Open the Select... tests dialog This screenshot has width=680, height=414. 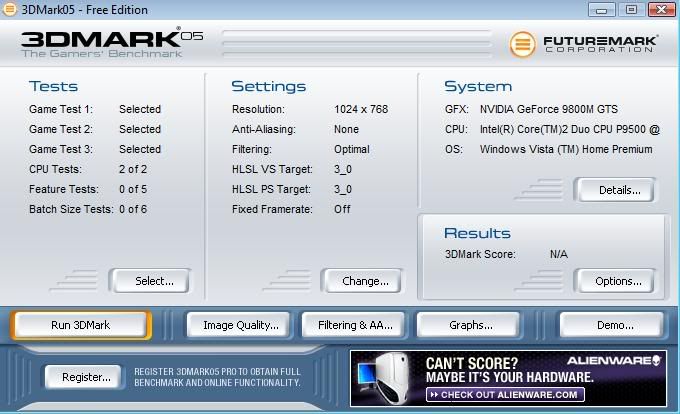coord(150,281)
